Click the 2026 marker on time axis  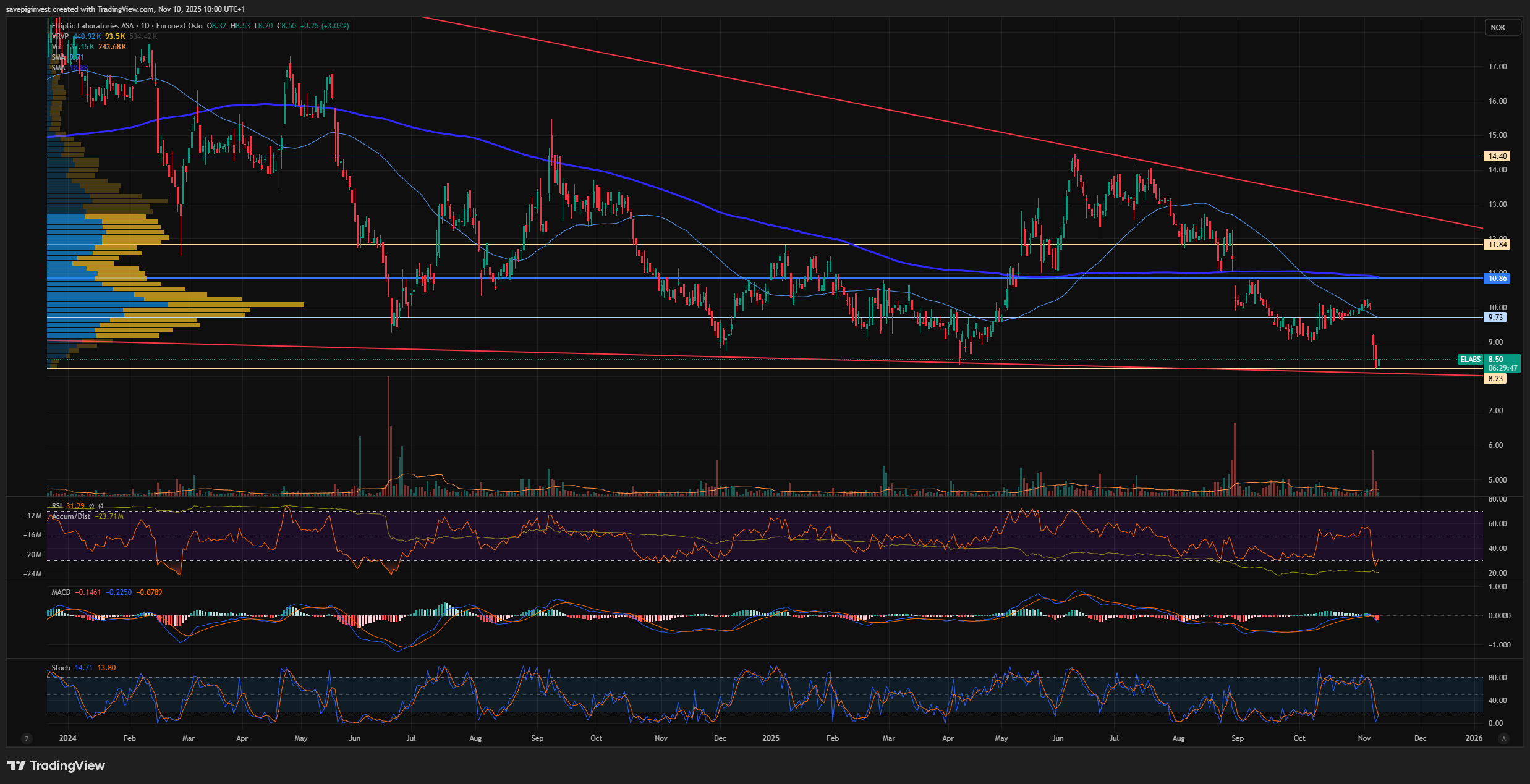[x=1474, y=738]
